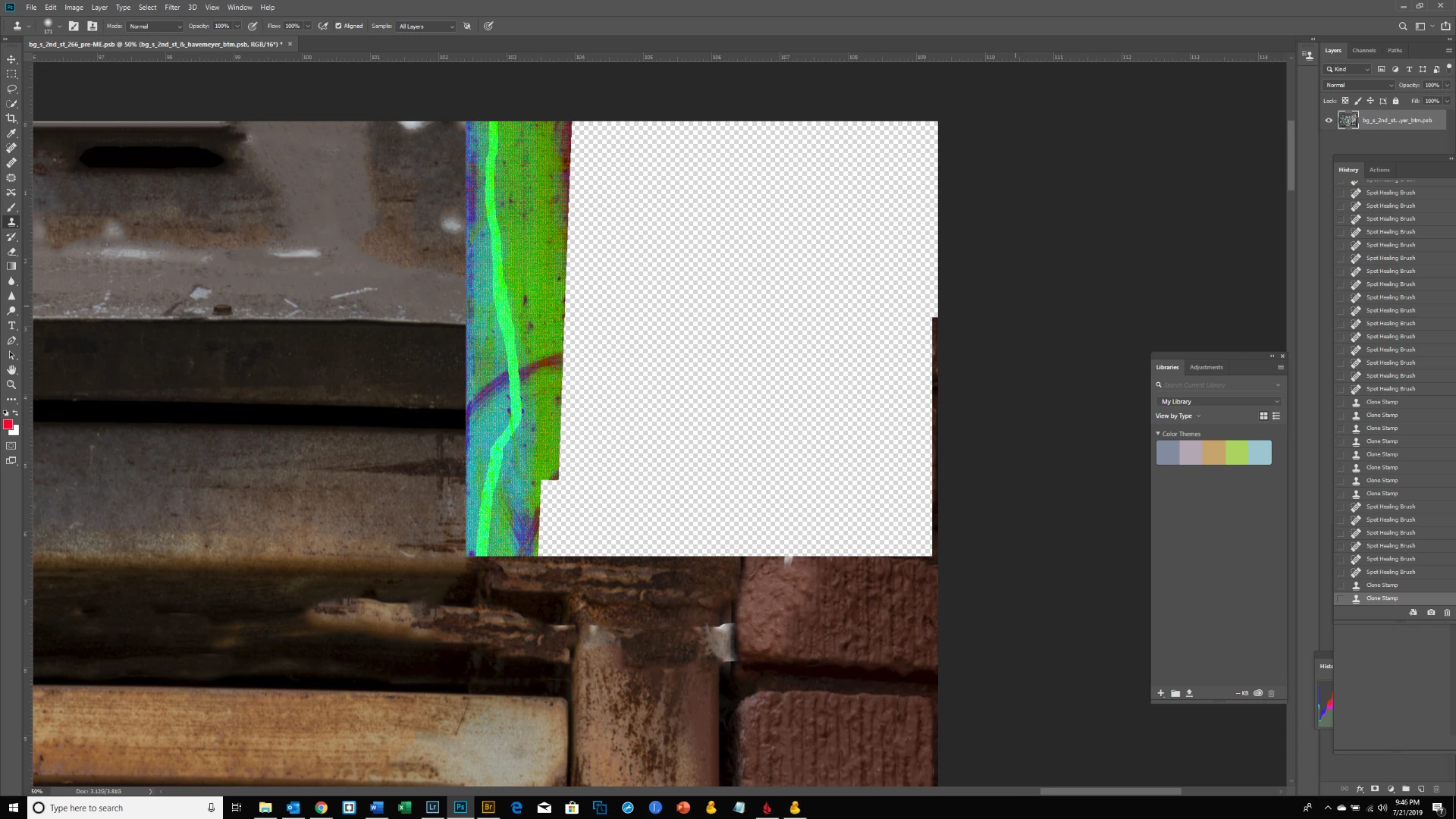Open the Filter menu
The width and height of the screenshot is (1456, 819).
click(x=172, y=7)
